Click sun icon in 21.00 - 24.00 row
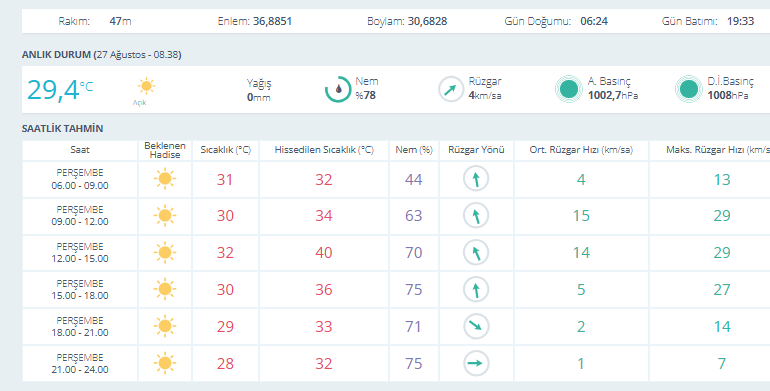Viewport: 770px width, 391px height. click(165, 363)
